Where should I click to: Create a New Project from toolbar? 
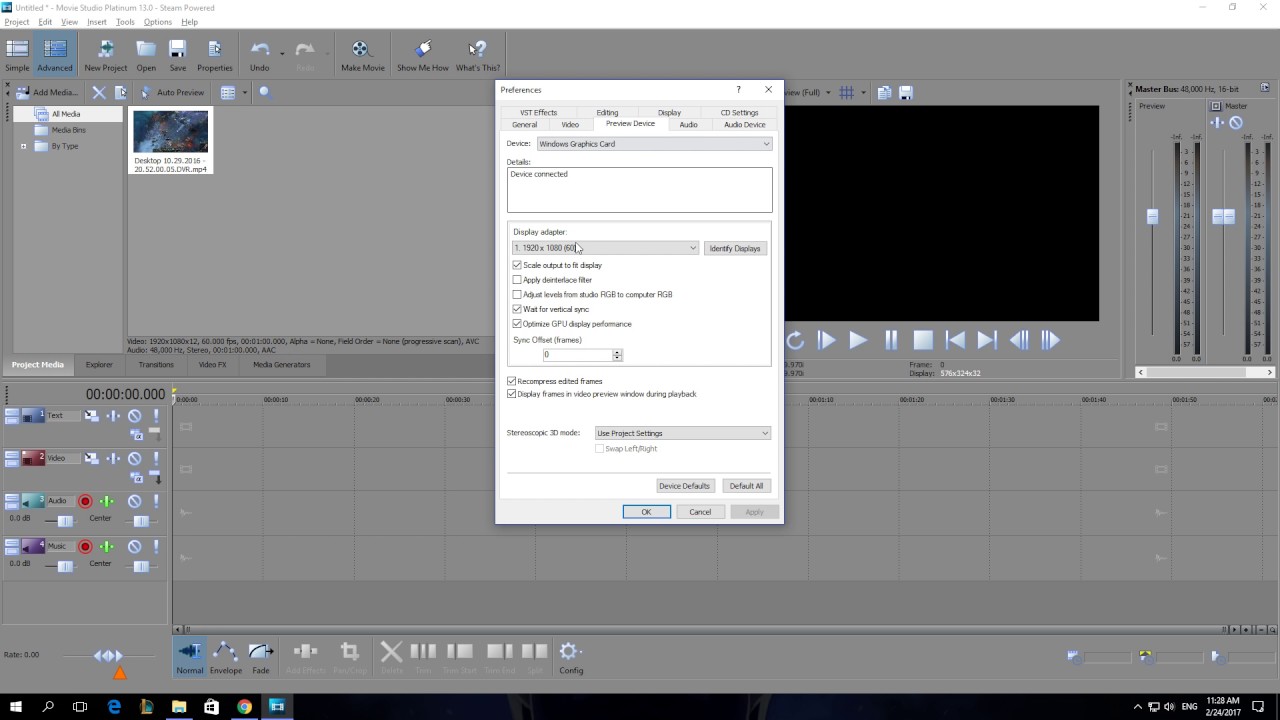click(105, 56)
